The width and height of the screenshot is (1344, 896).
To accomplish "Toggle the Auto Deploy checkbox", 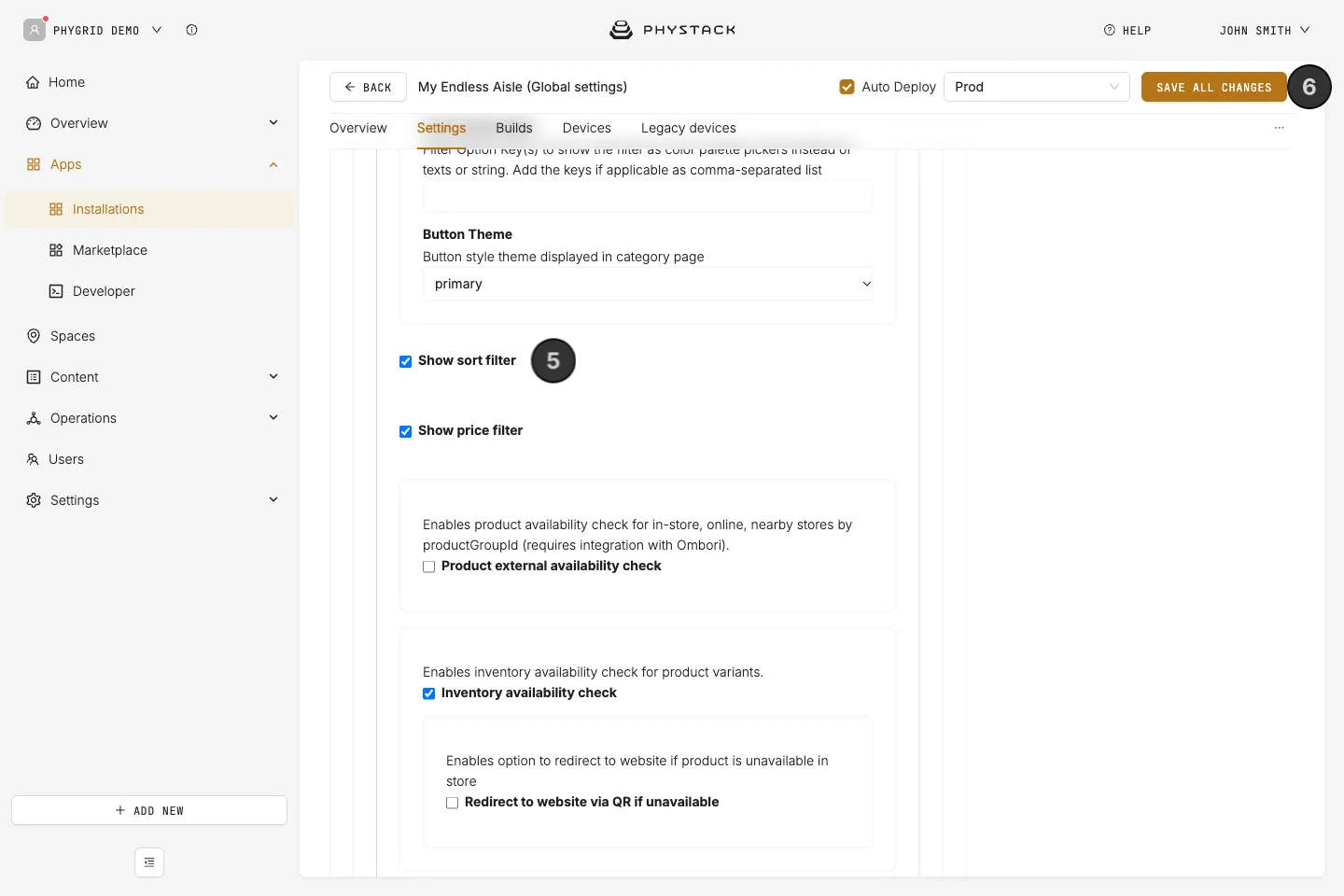I will 847,87.
